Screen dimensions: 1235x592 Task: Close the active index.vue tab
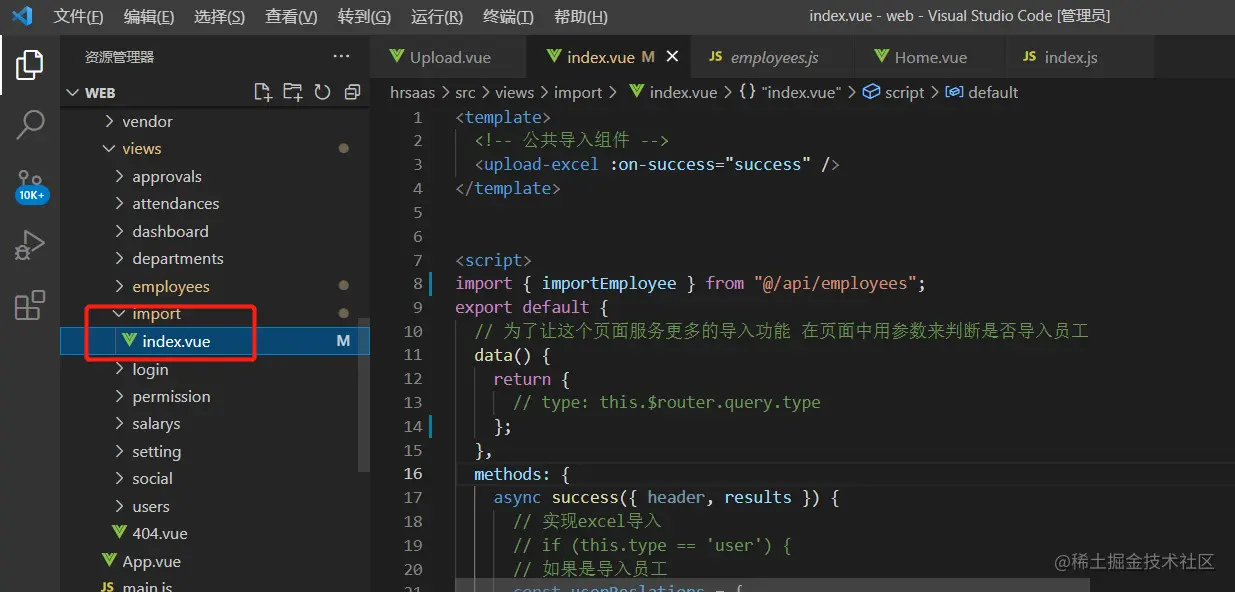tap(672, 57)
